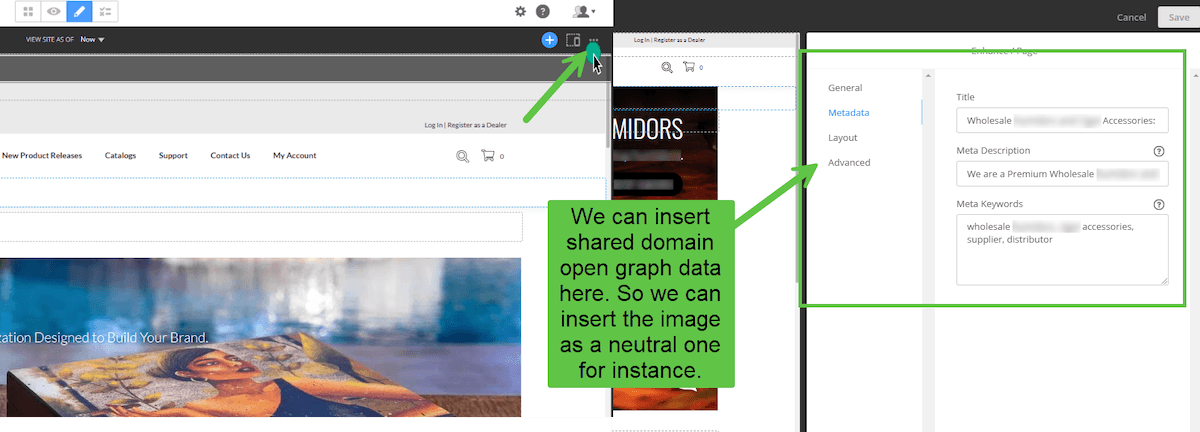Image resolution: width=1200 pixels, height=432 pixels.
Task: Click into the Meta Keywords text area
Action: click(x=1062, y=250)
